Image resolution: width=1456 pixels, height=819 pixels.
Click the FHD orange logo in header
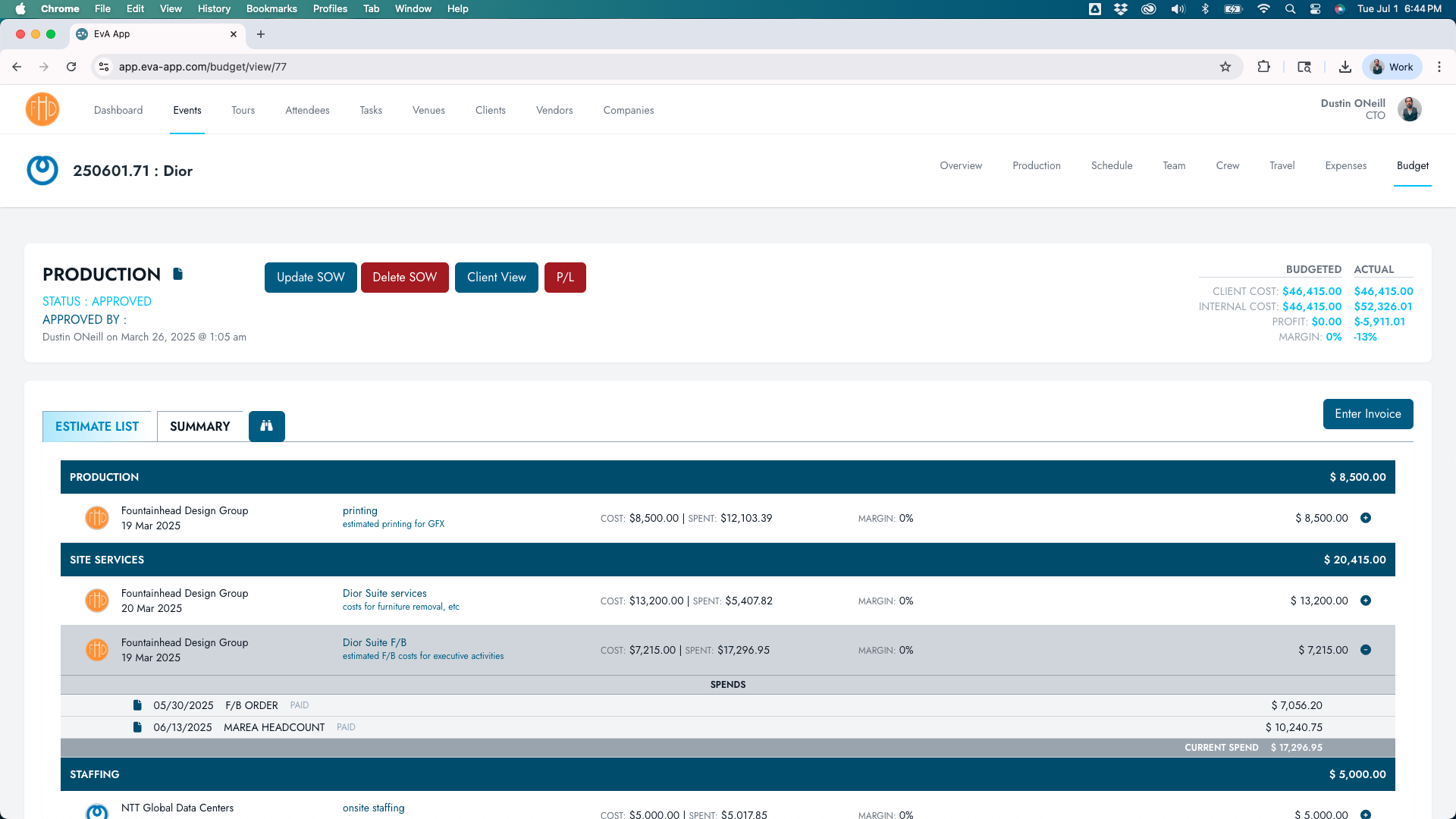pos(42,109)
